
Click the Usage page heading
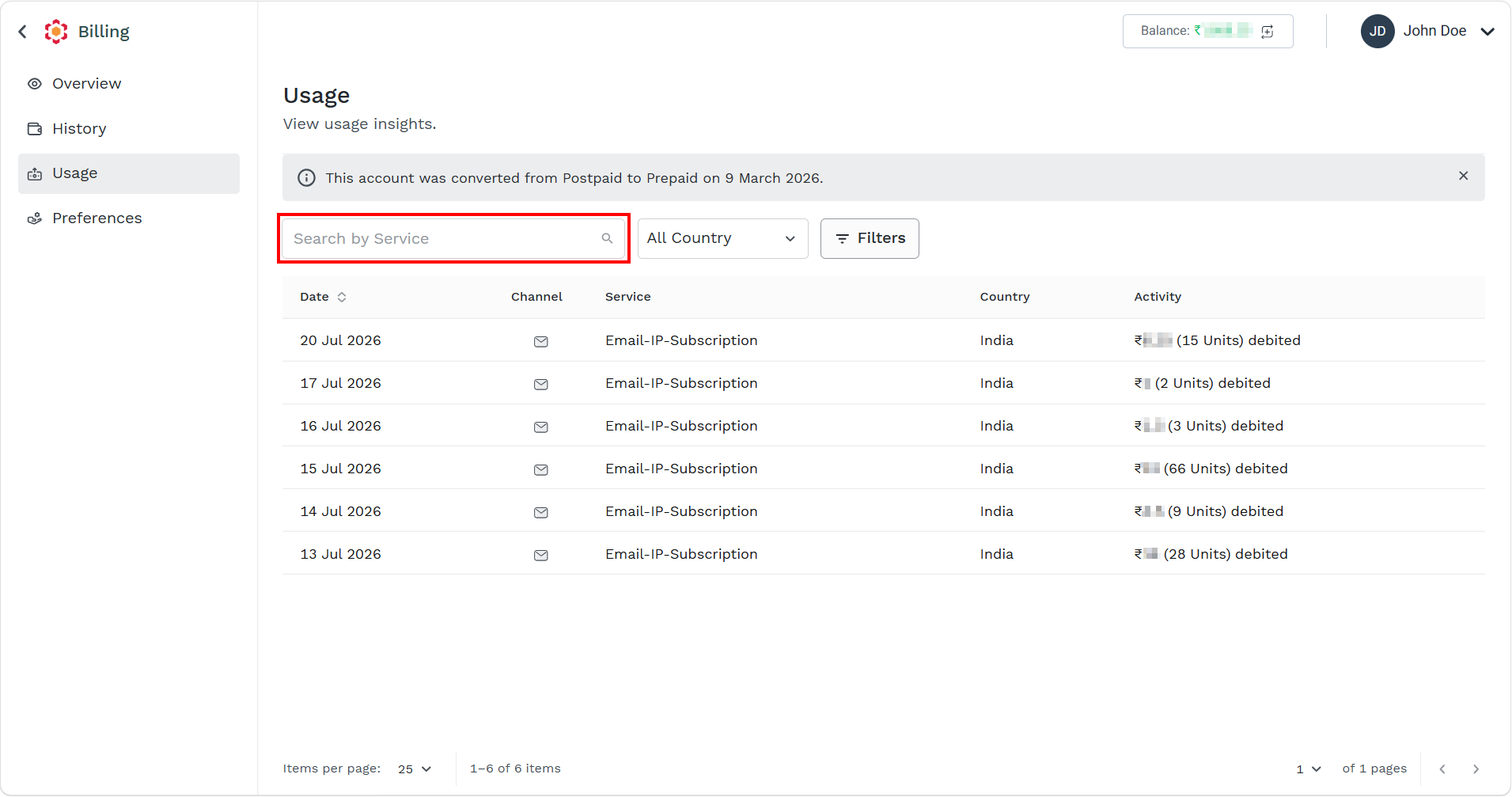point(316,96)
